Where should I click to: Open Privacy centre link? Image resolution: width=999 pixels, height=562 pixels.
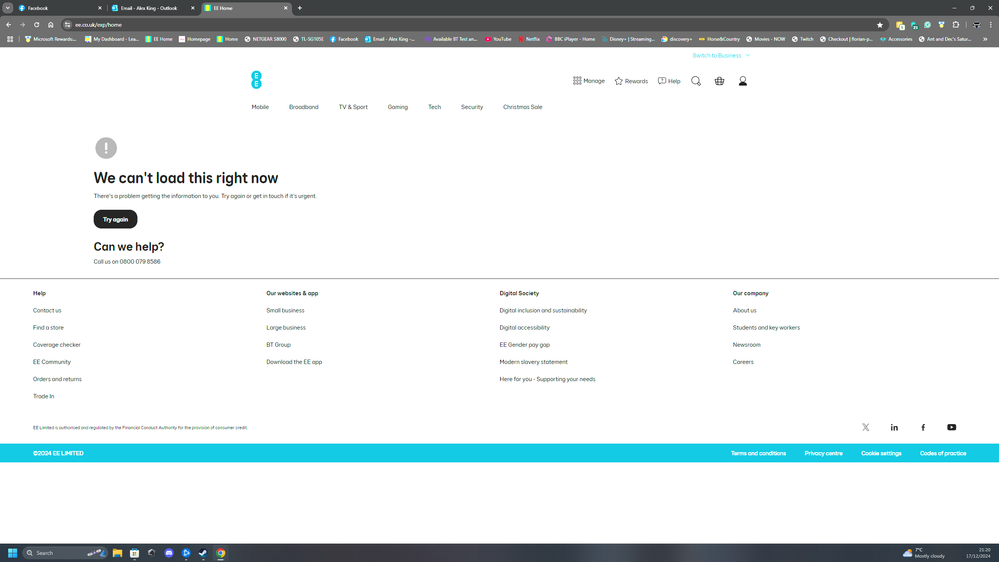click(823, 454)
